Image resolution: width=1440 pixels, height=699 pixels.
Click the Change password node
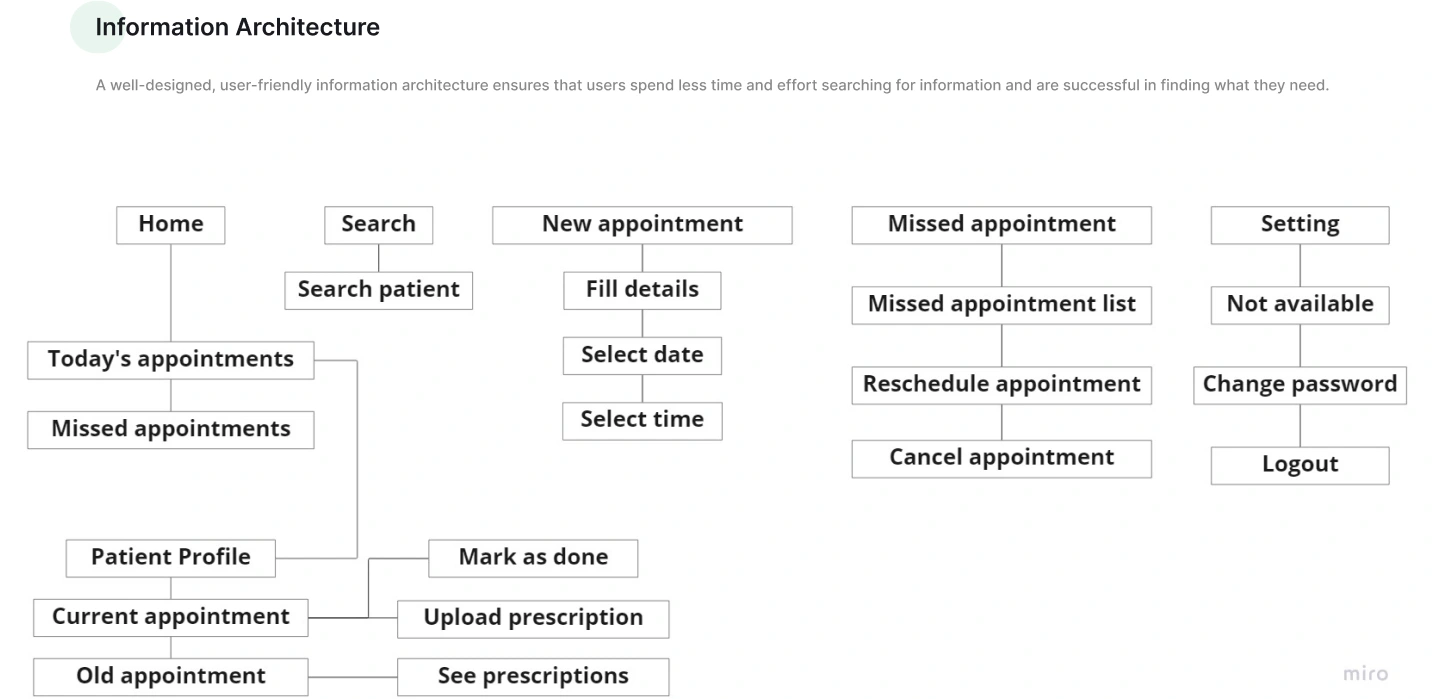pyautogui.click(x=1299, y=385)
